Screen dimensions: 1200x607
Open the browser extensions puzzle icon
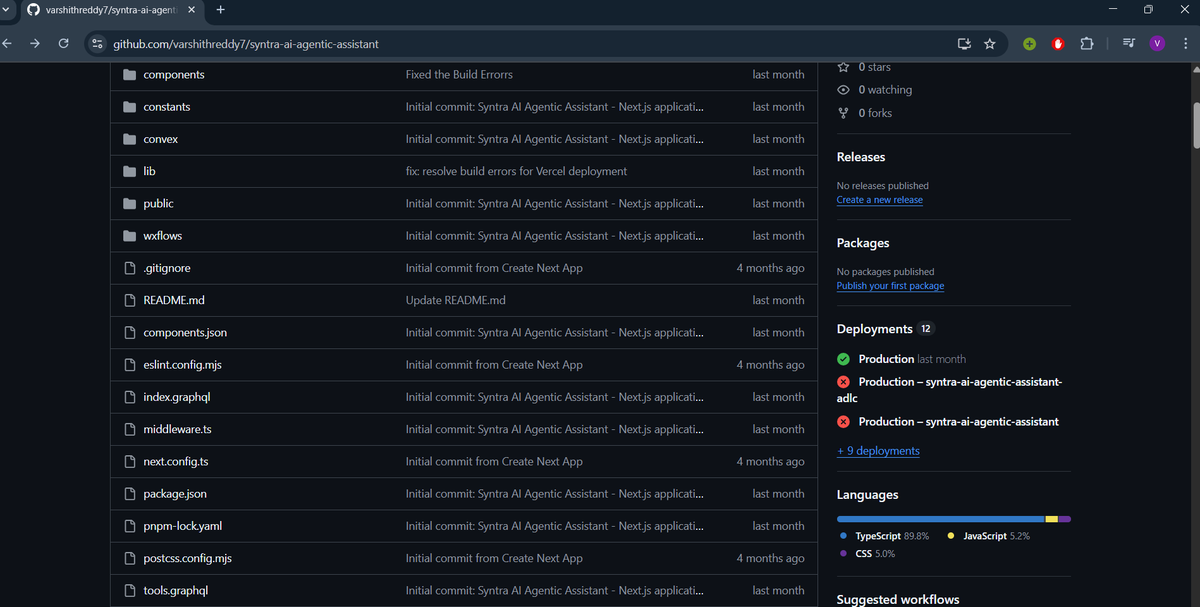1087,44
